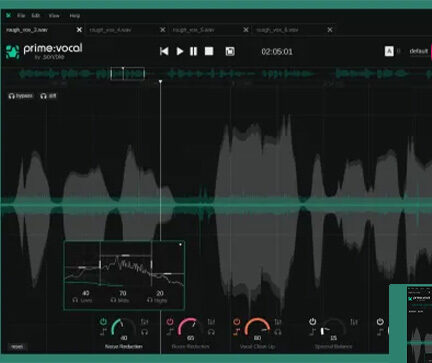
Task: Click the prime:vocal logo icon
Action: pos(13,52)
